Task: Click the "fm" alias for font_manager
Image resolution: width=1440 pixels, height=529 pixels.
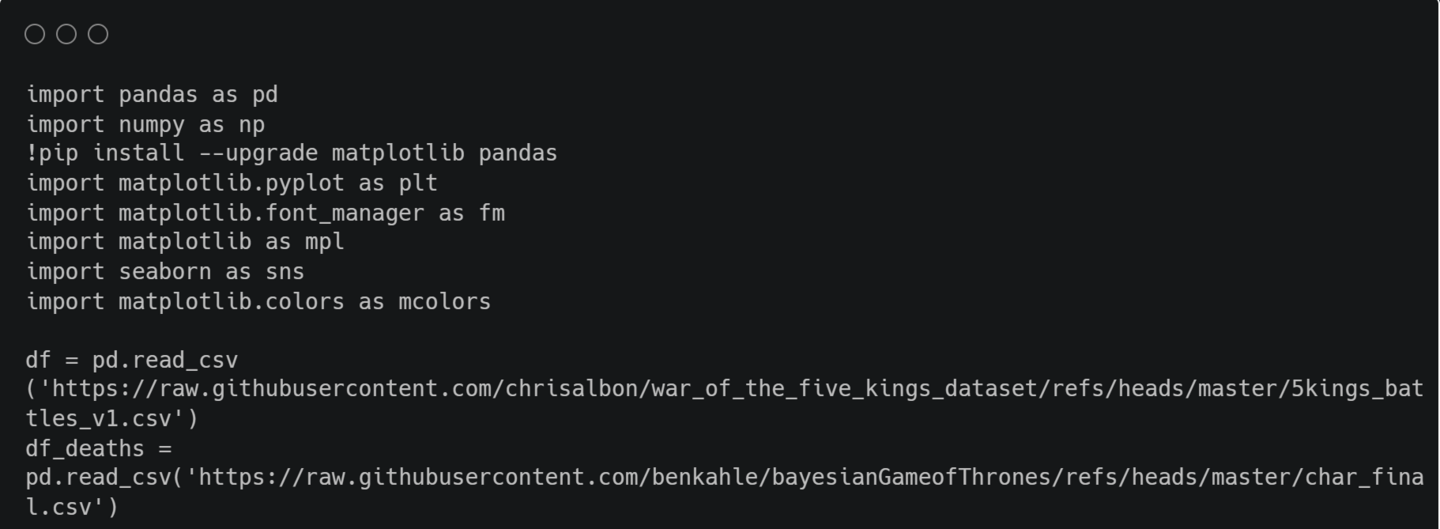Action: [491, 213]
